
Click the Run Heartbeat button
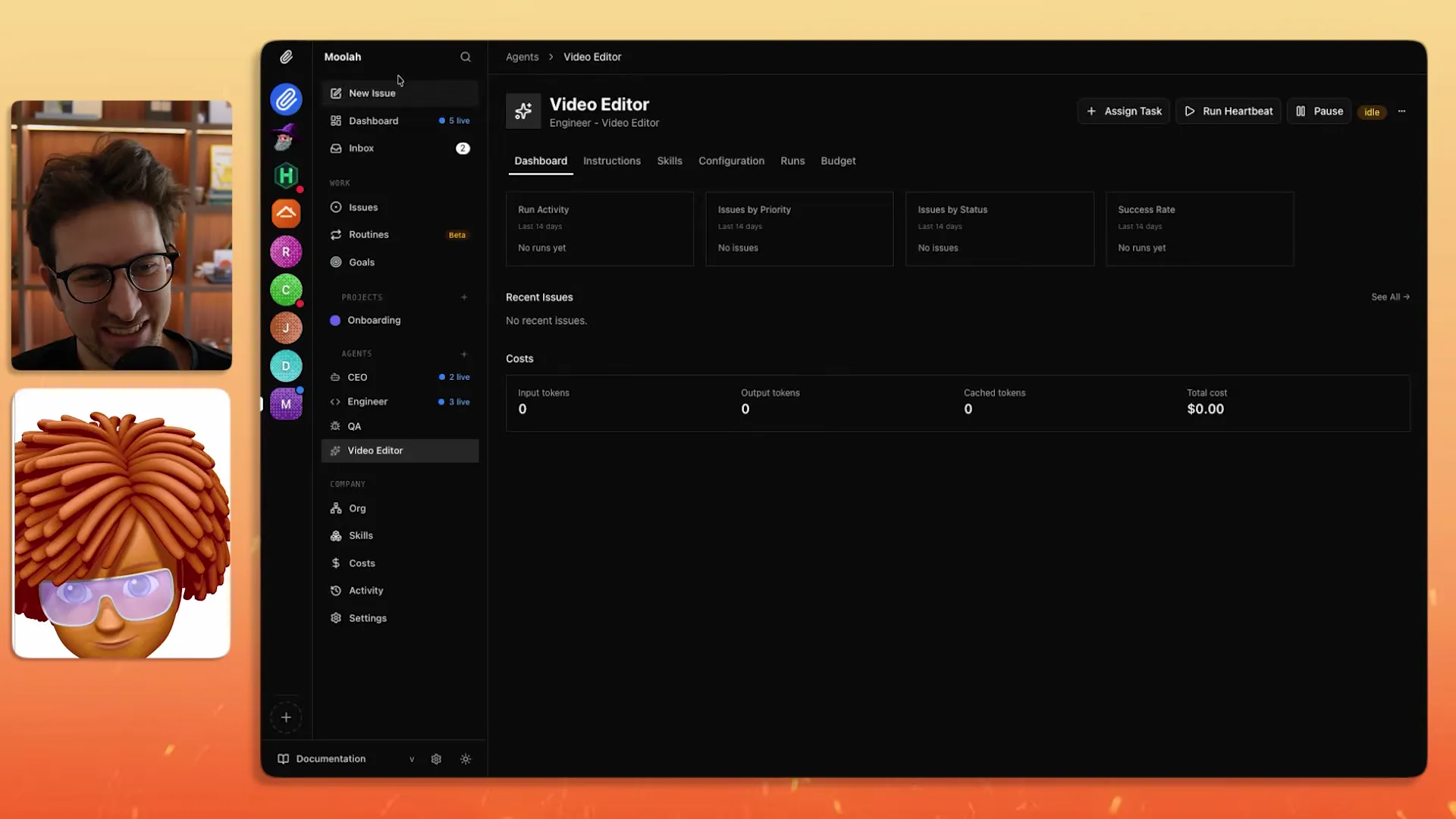pos(1228,111)
